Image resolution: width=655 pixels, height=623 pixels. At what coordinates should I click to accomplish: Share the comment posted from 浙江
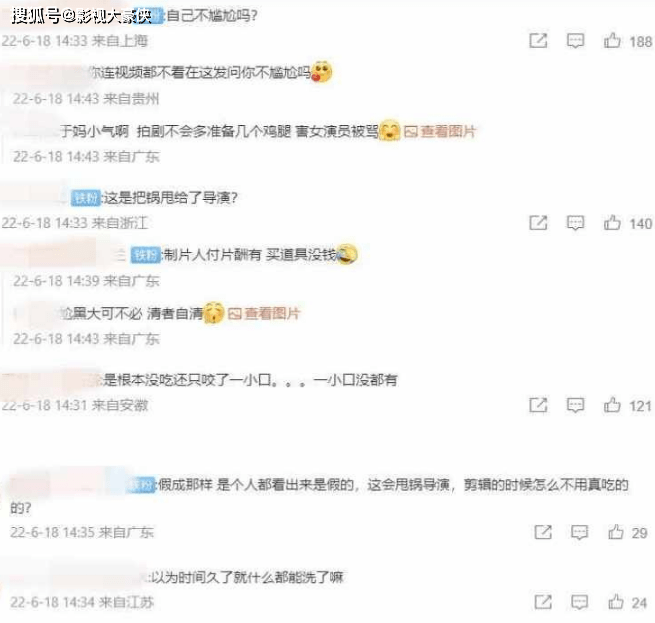point(538,223)
